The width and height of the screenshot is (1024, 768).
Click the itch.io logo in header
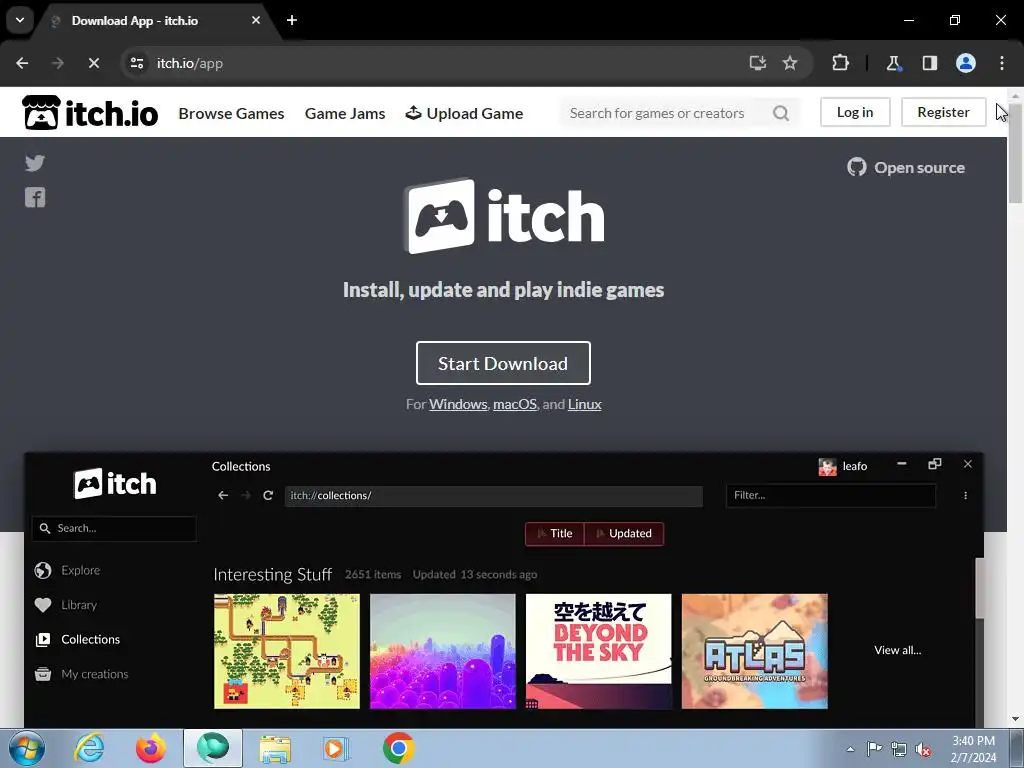pyautogui.click(x=90, y=112)
